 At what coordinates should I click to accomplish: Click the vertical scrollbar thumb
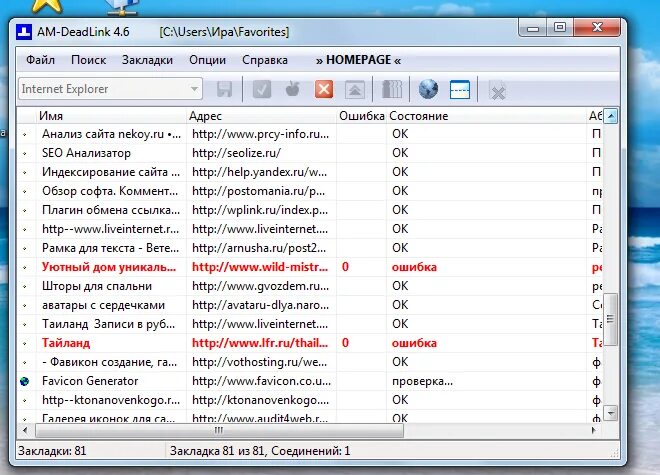[610, 319]
